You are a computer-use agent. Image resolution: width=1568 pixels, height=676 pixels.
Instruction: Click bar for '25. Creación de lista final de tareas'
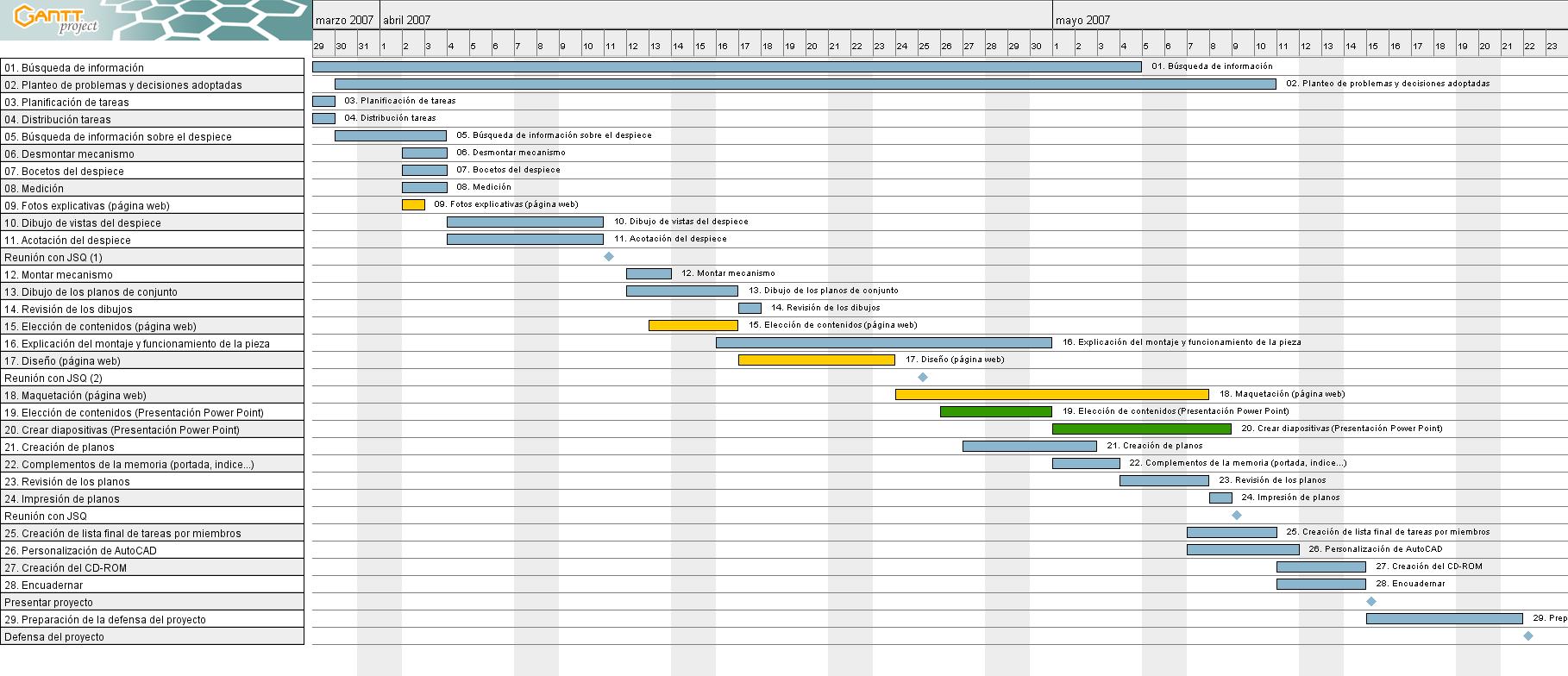click(1232, 532)
